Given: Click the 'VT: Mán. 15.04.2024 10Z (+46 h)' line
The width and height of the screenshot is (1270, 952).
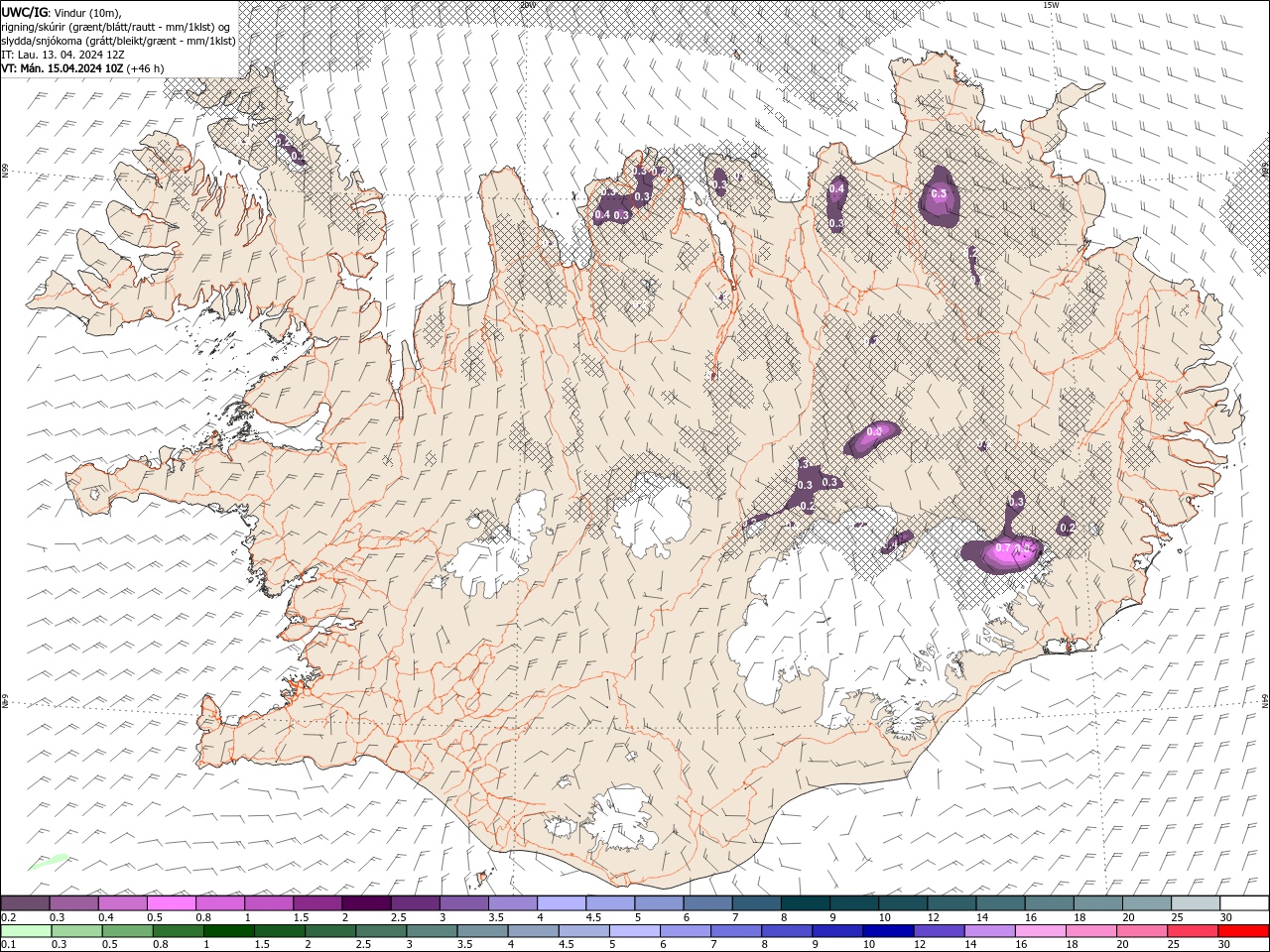Looking at the screenshot, I should point(83,68).
